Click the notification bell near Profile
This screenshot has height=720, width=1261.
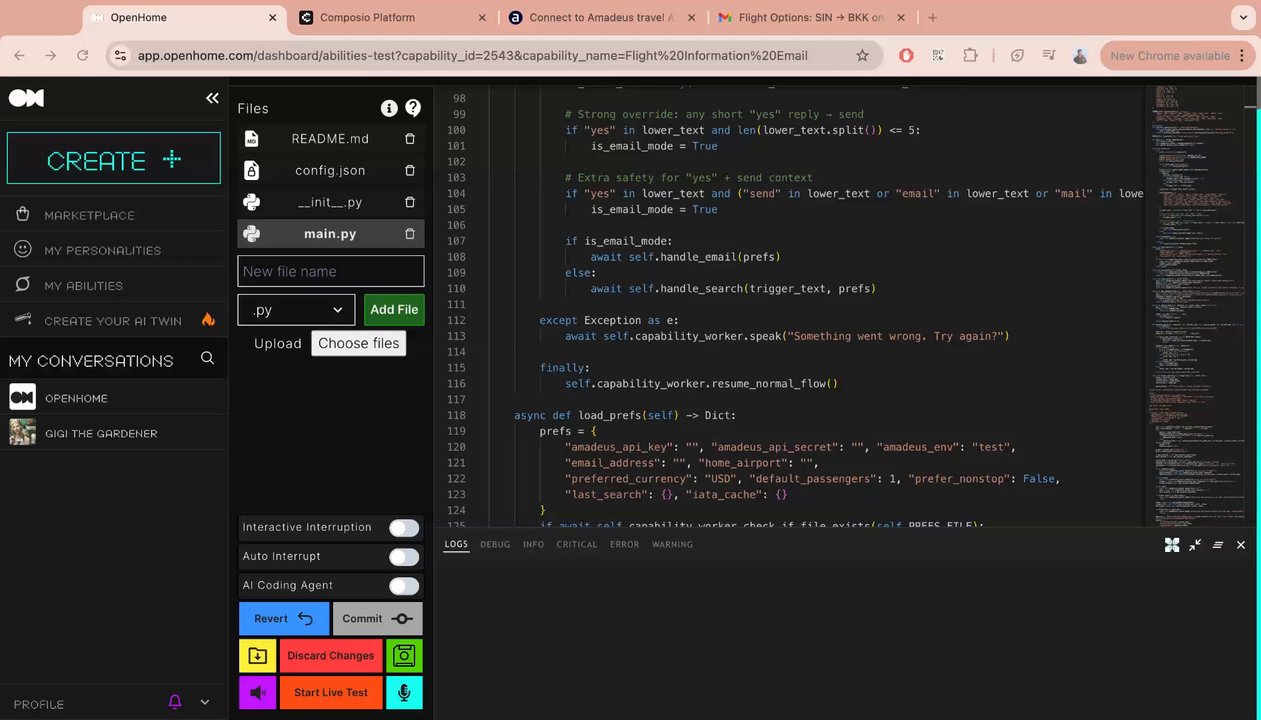click(175, 703)
